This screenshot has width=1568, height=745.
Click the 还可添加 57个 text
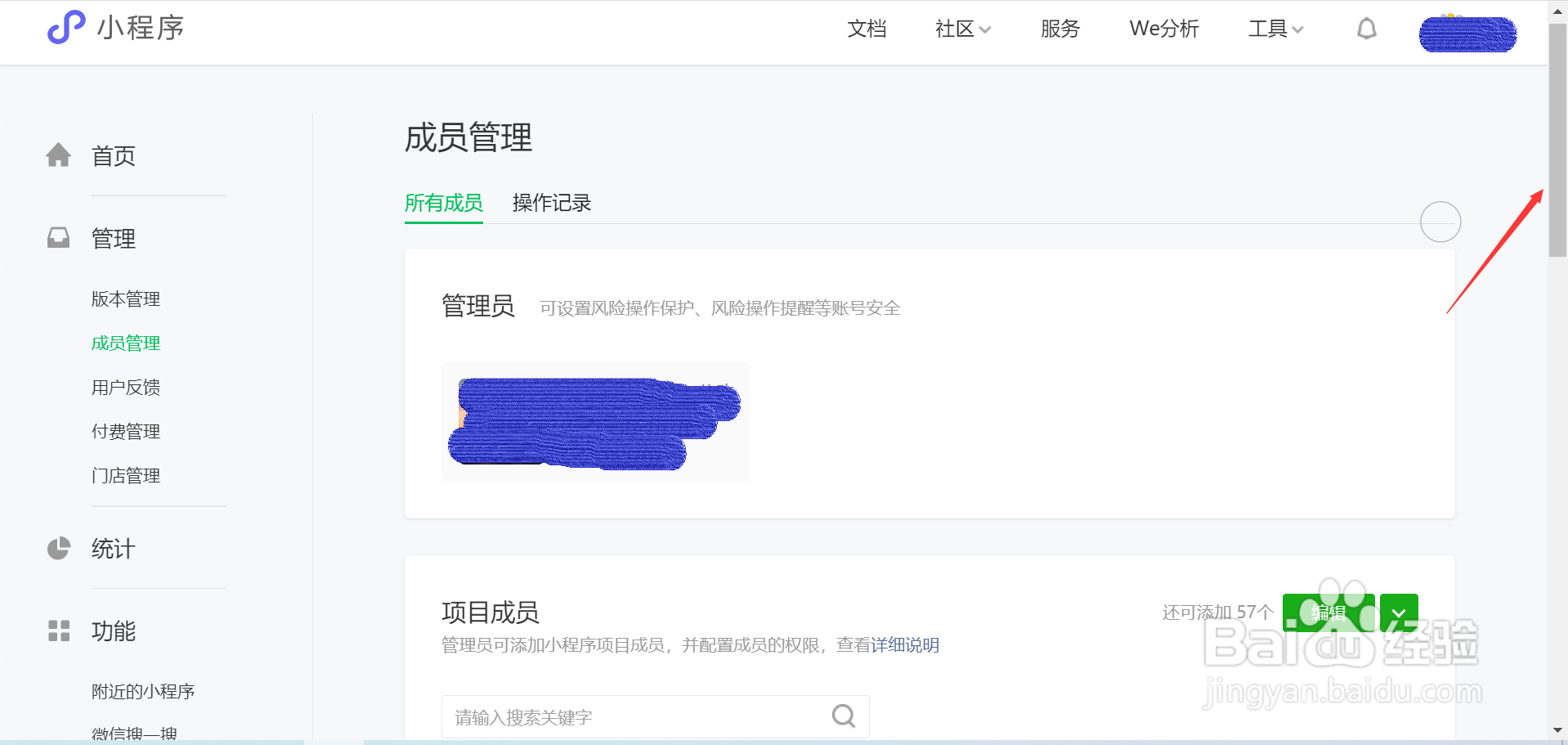[1217, 613]
